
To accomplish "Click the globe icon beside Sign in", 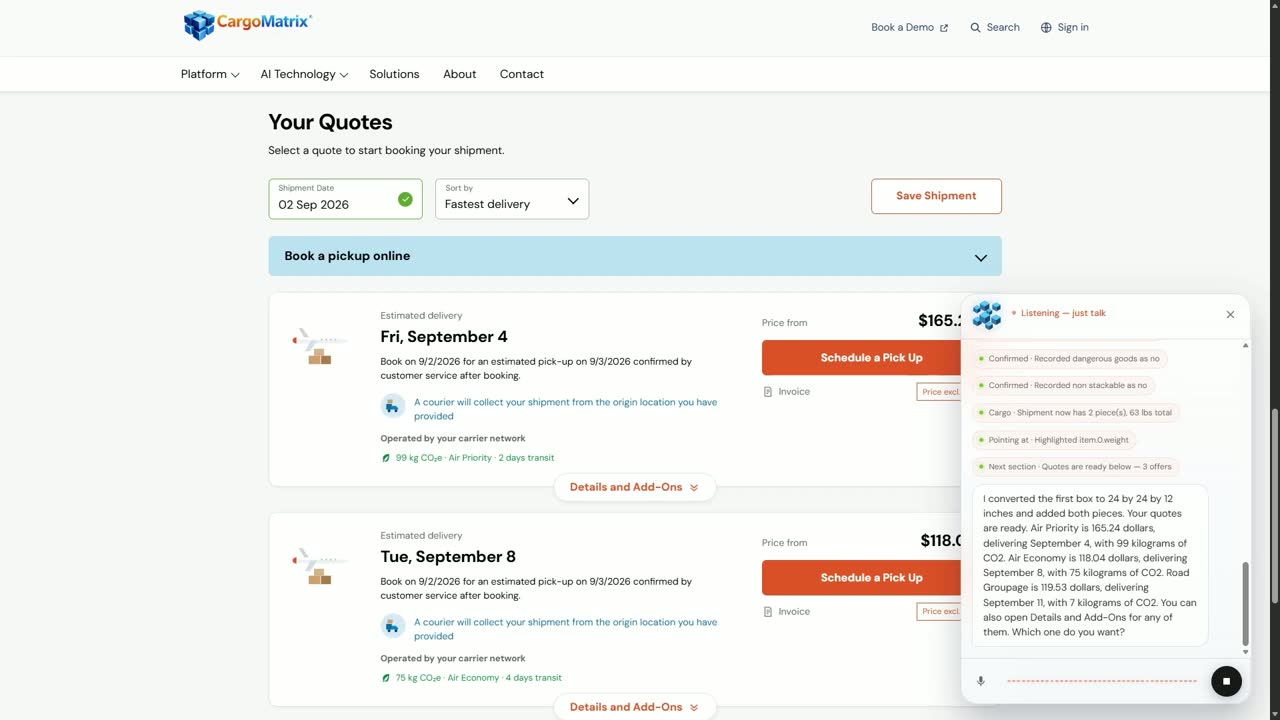I will [x=1046, y=28].
